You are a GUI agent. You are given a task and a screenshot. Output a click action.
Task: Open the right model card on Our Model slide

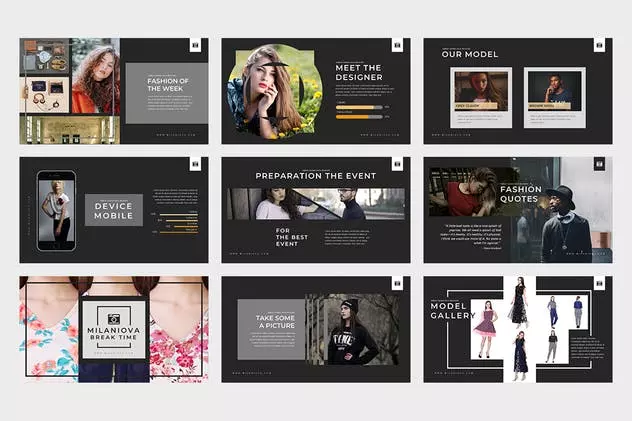555,97
